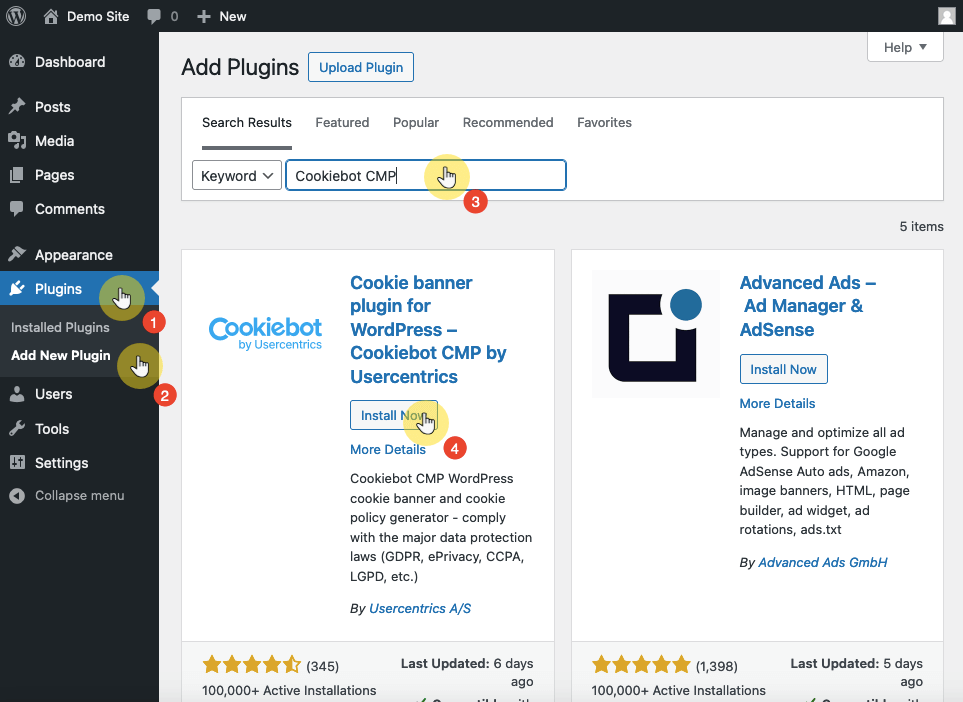
Task: Open More Details for Advanced Ads
Action: tap(777, 404)
